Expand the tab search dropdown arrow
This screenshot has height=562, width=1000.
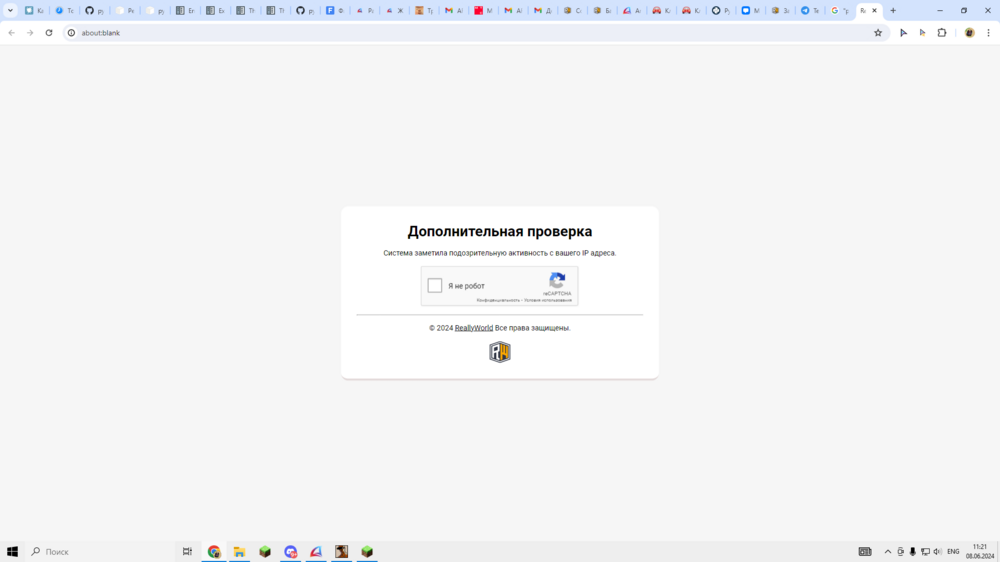coord(10,10)
